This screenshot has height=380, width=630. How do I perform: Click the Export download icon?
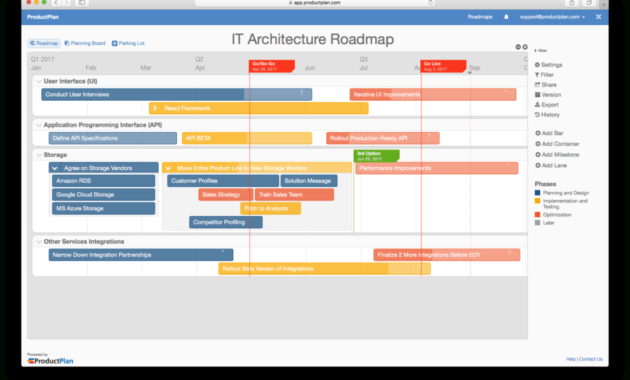click(x=537, y=104)
